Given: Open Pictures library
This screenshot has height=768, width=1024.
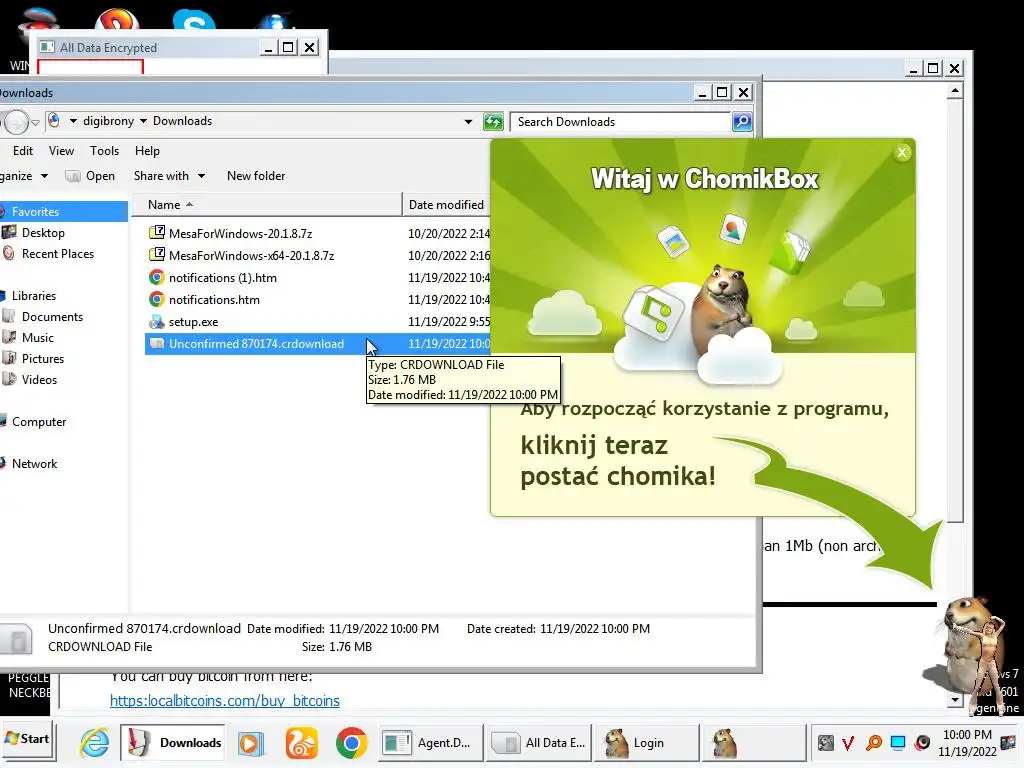Looking at the screenshot, I should [x=42, y=358].
